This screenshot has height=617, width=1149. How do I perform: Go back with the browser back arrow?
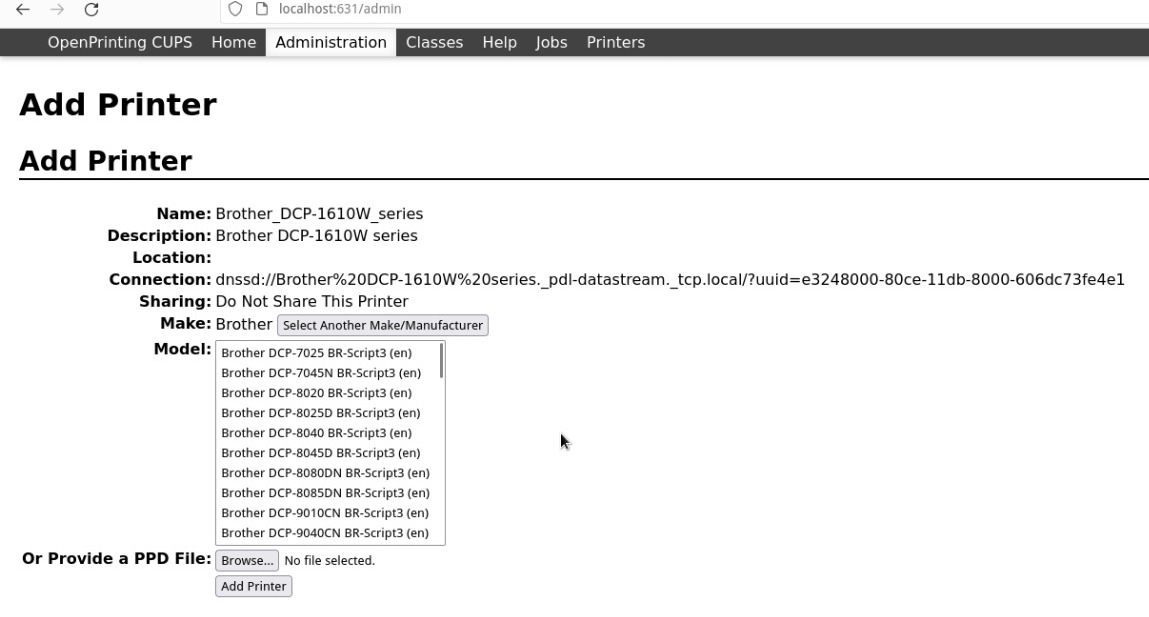(23, 10)
